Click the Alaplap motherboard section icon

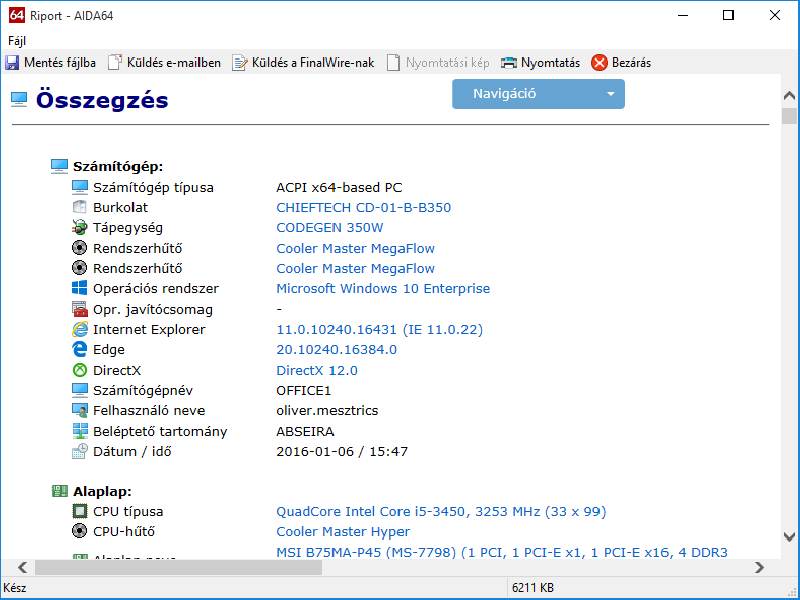59,491
